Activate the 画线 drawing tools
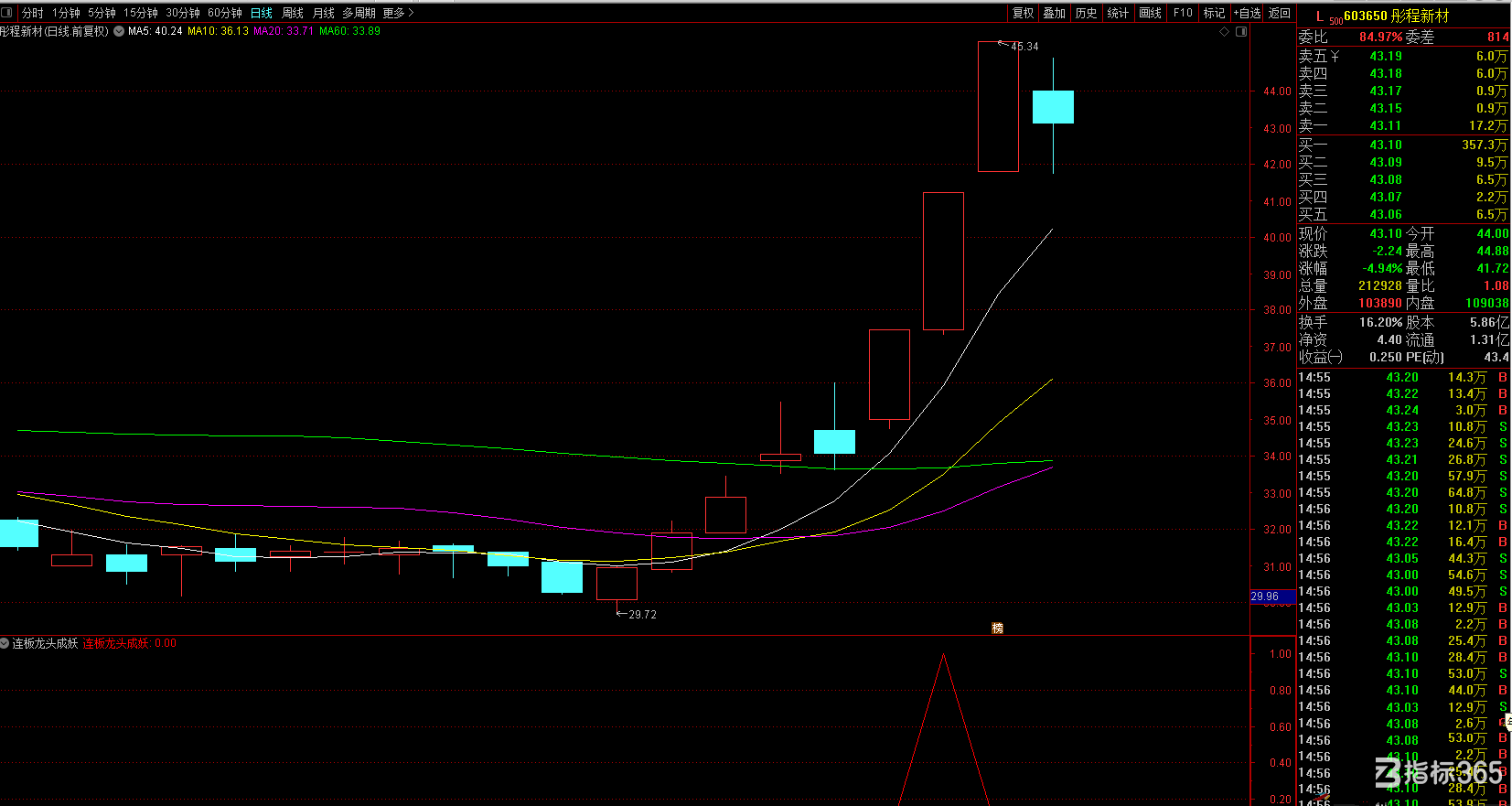The height and width of the screenshot is (806, 1512). (x=1151, y=13)
